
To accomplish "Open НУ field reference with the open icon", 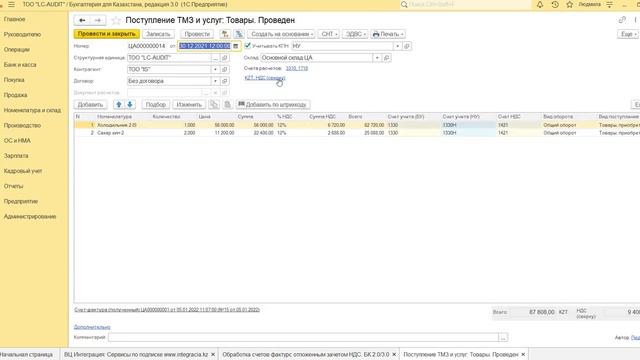I will coord(407,46).
